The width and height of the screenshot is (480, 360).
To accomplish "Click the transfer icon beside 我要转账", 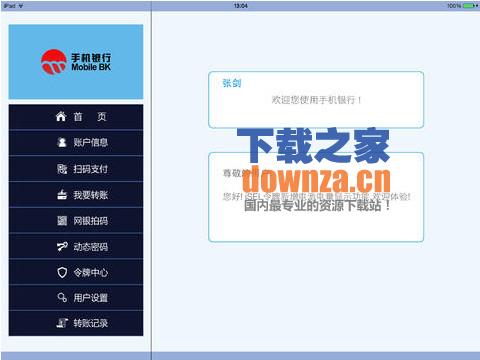I will click(62, 195).
